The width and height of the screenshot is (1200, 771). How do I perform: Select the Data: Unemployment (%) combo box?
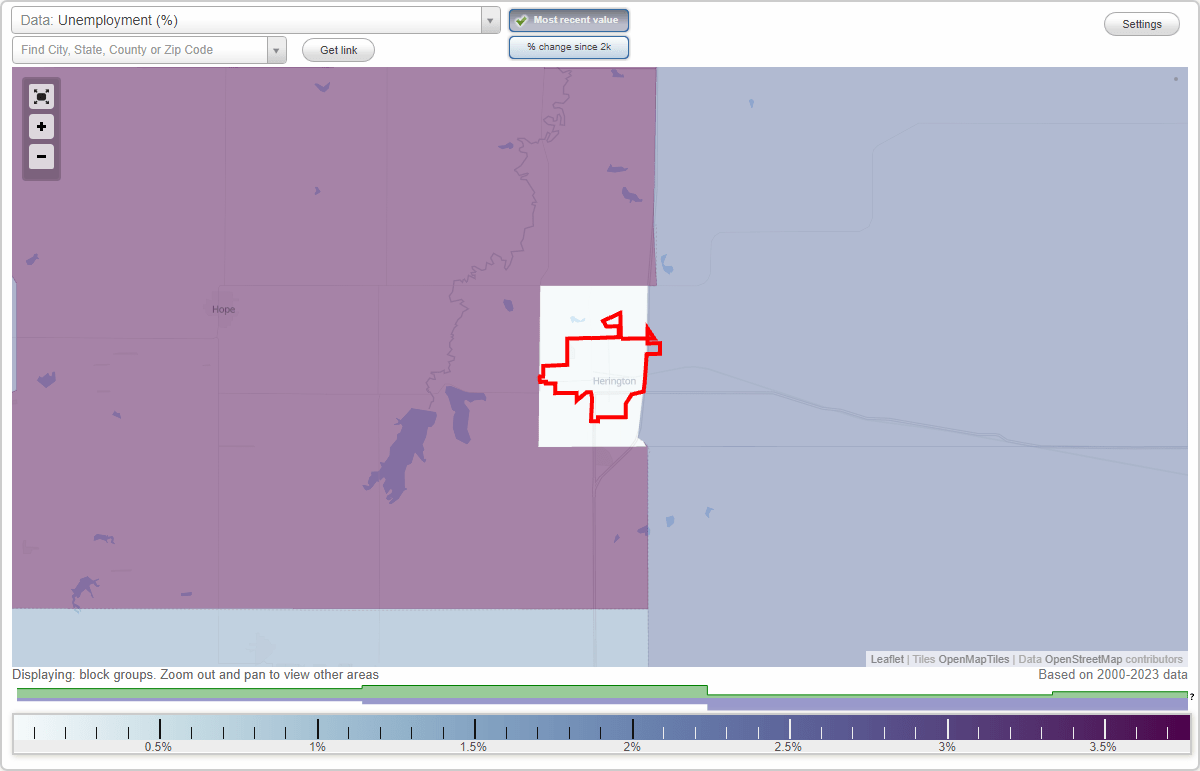pyautogui.click(x=256, y=21)
